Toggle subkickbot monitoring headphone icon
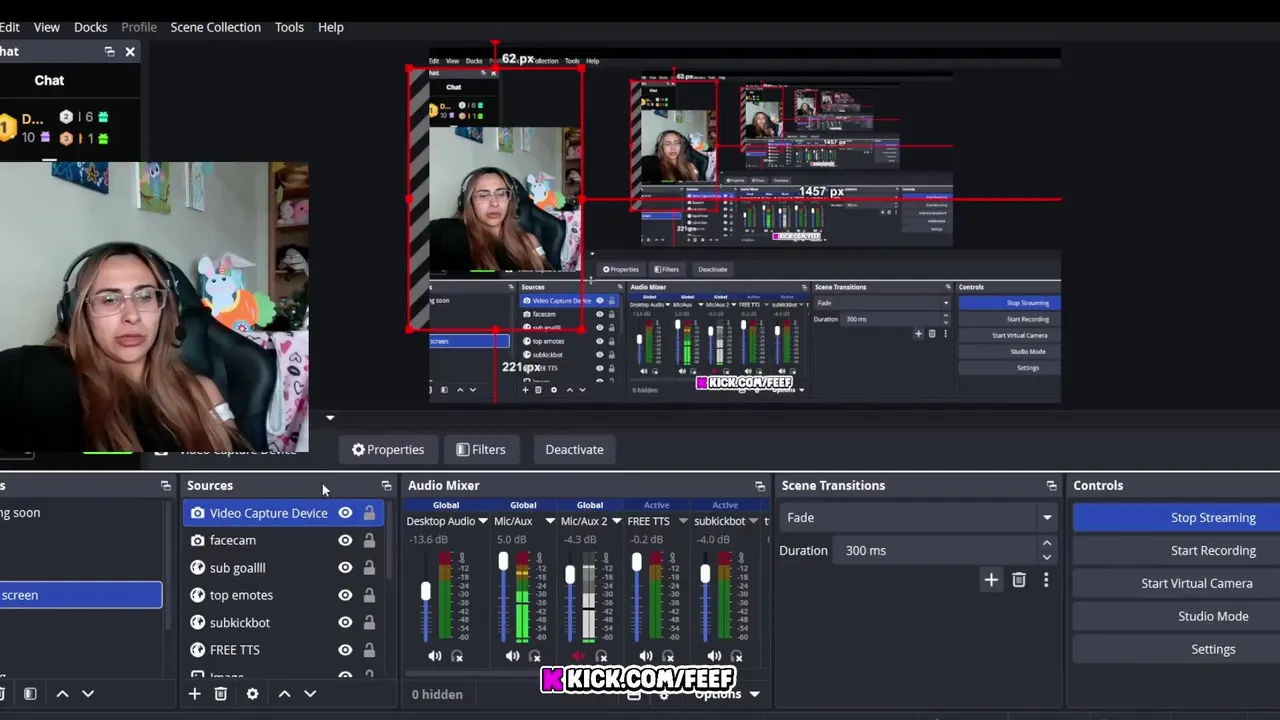Screen dimensions: 1280x720 click(x=736, y=656)
